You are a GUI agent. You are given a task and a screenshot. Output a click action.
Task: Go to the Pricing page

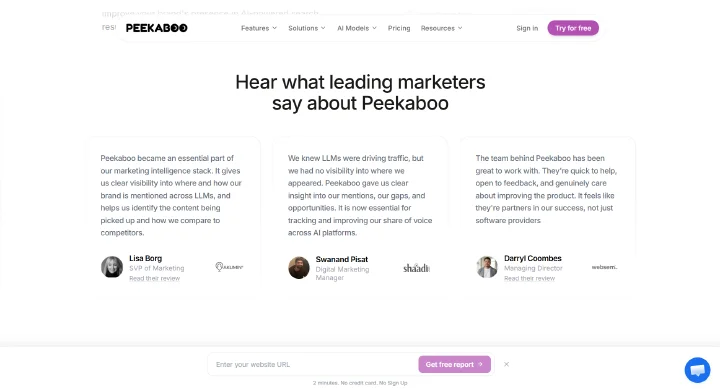(399, 28)
